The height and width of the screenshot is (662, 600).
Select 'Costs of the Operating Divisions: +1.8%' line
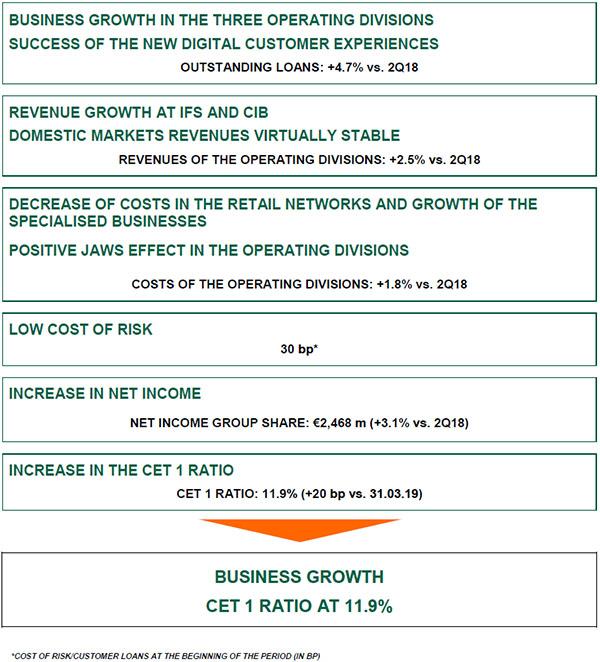point(299,284)
